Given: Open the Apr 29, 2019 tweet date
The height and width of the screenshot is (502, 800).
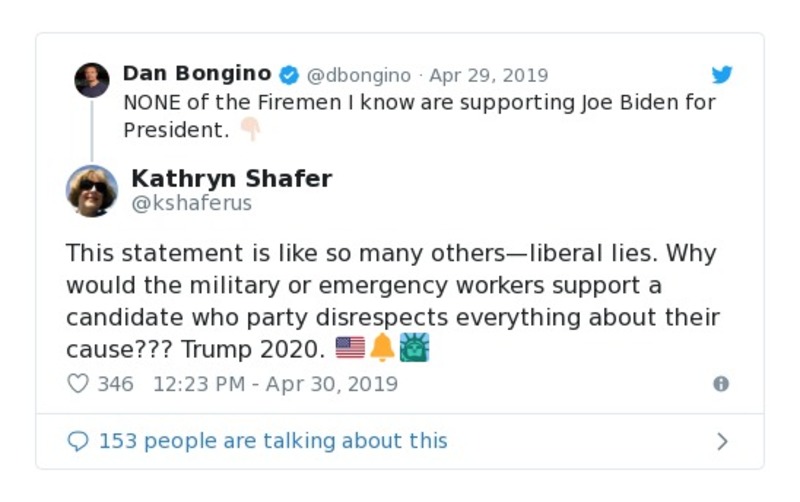Looking at the screenshot, I should pos(488,76).
